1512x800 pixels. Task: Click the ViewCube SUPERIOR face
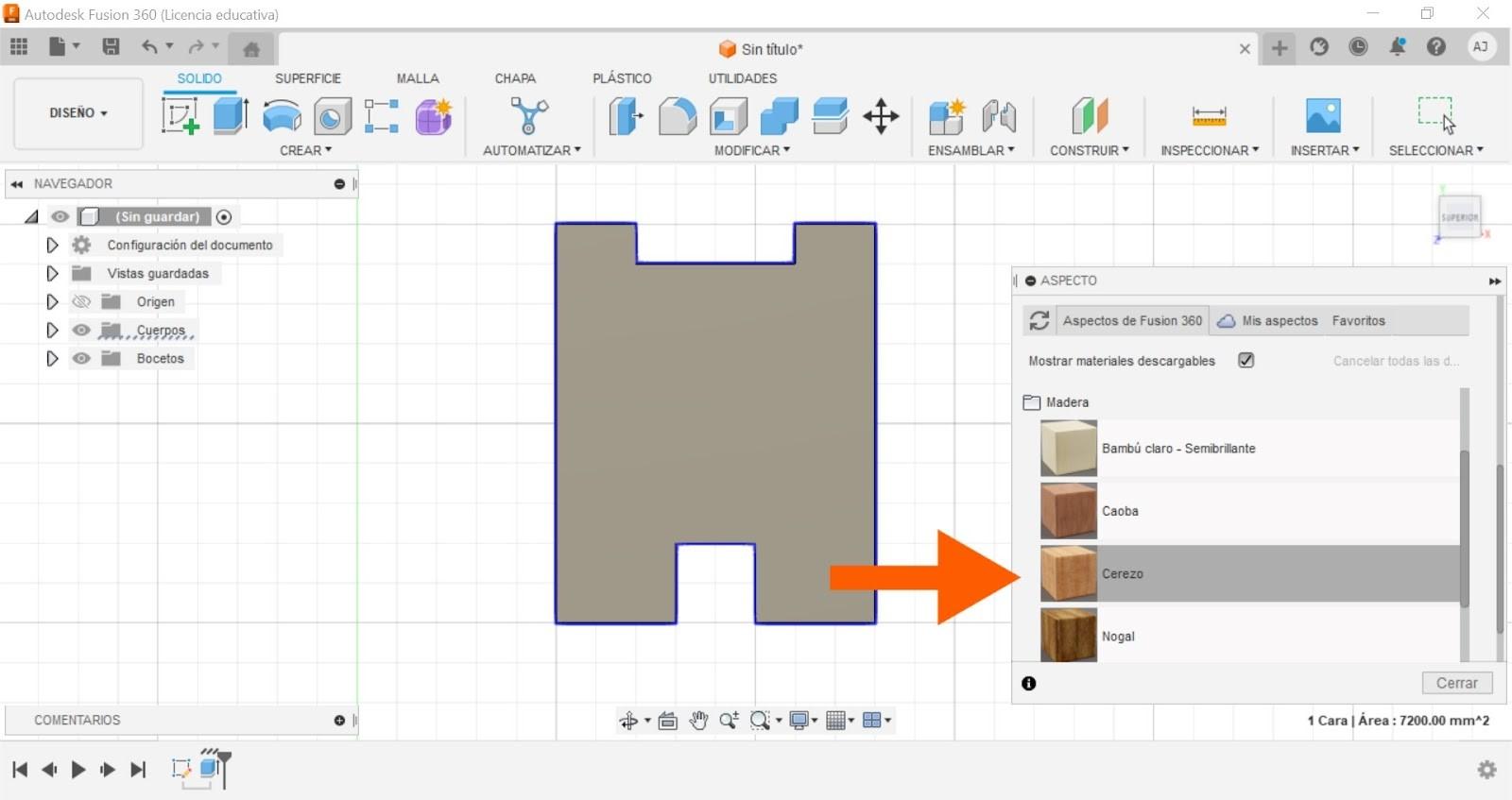pos(1459,217)
